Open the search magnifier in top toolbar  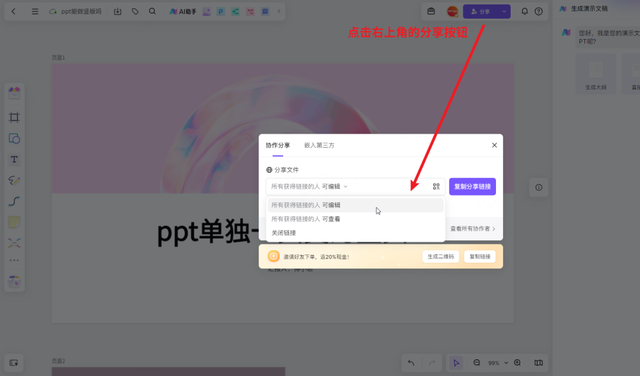152,11
